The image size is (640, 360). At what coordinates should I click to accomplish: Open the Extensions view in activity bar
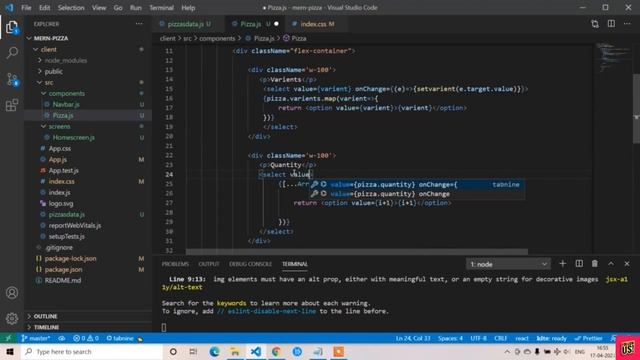coord(12,105)
